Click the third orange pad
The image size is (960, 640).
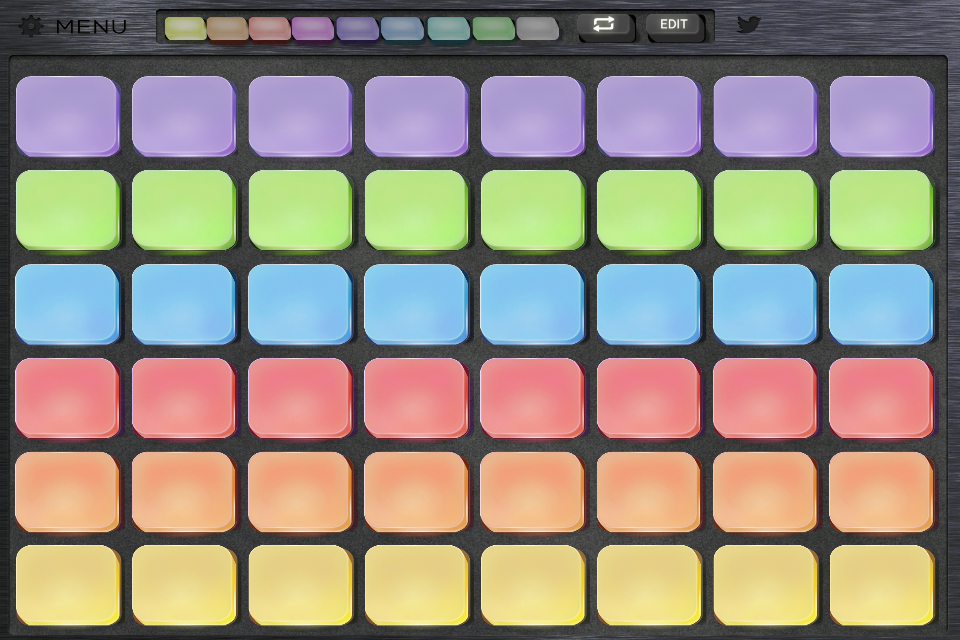300,492
